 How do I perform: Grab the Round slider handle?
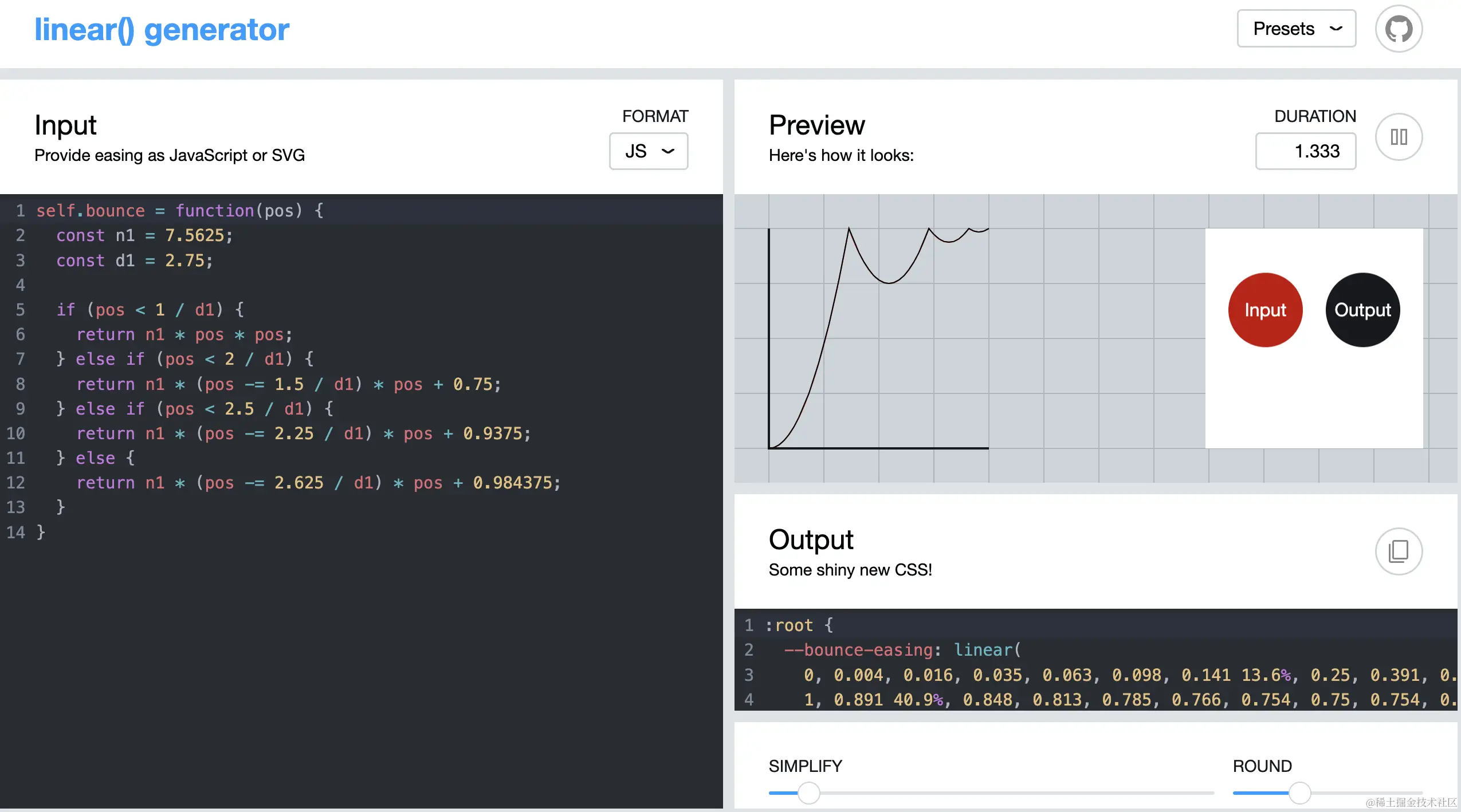(1299, 793)
